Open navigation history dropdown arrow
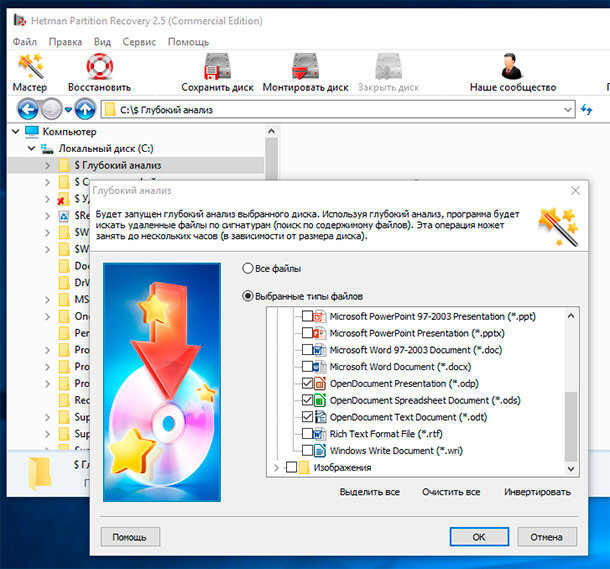The image size is (610, 569). [68, 110]
